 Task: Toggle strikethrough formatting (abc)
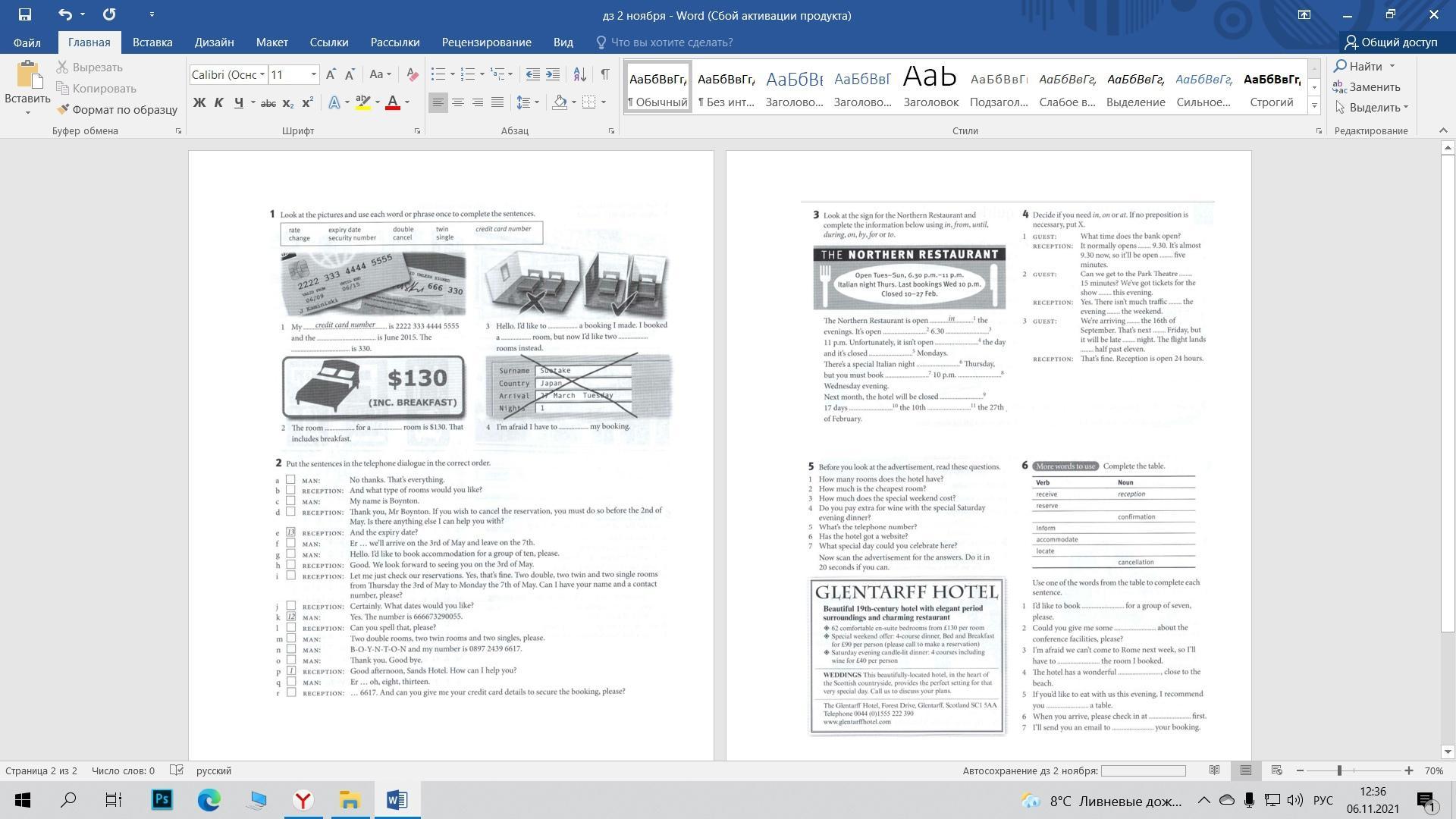tap(268, 103)
